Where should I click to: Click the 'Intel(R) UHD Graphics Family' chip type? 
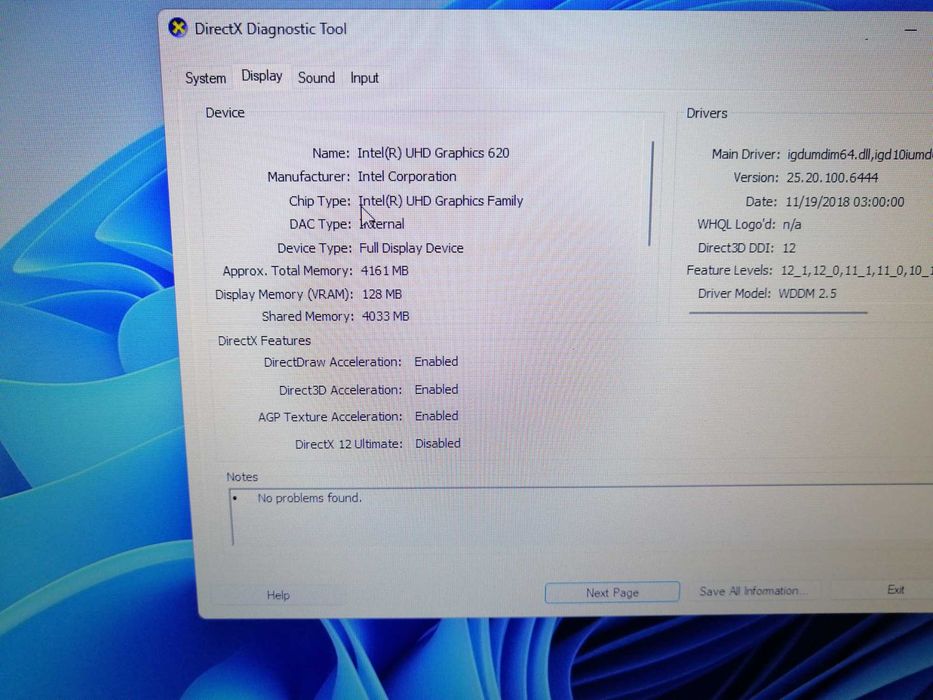coord(441,201)
